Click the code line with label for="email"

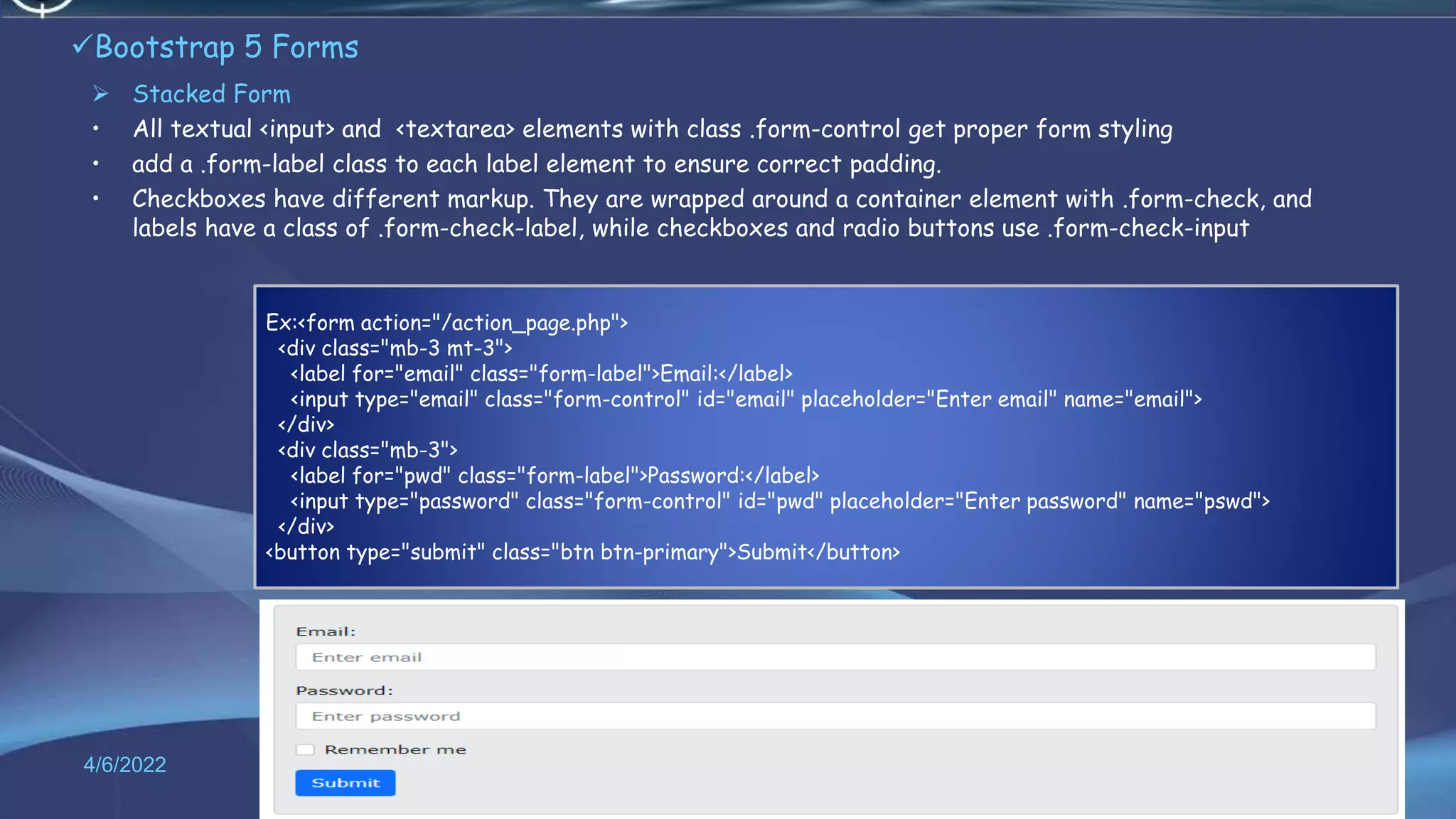[x=541, y=374]
